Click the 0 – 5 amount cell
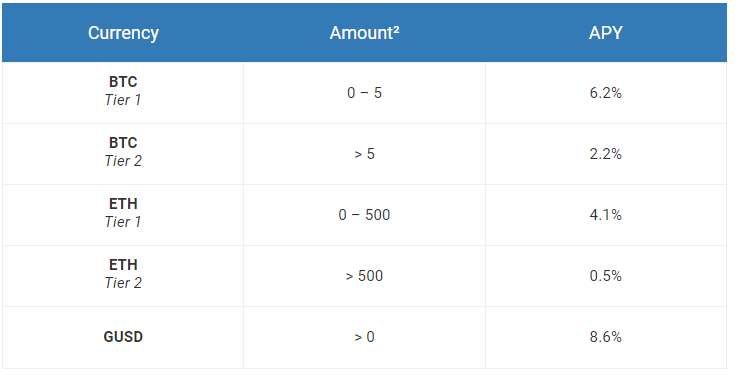The width and height of the screenshot is (739, 377). [364, 93]
